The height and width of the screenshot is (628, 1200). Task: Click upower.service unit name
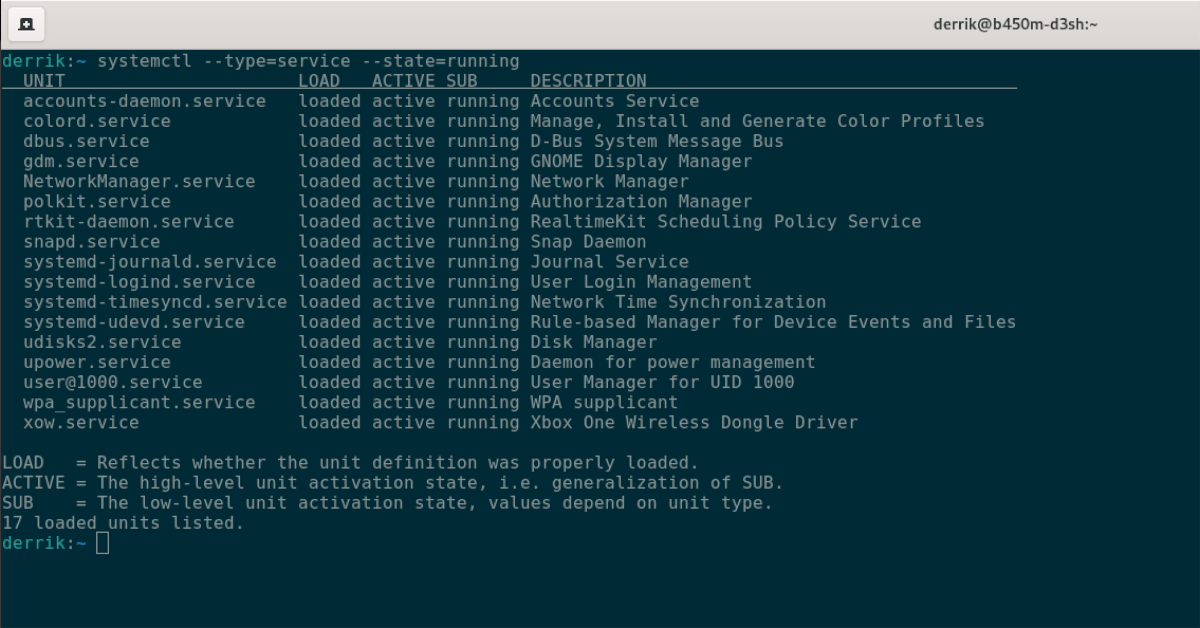(97, 362)
